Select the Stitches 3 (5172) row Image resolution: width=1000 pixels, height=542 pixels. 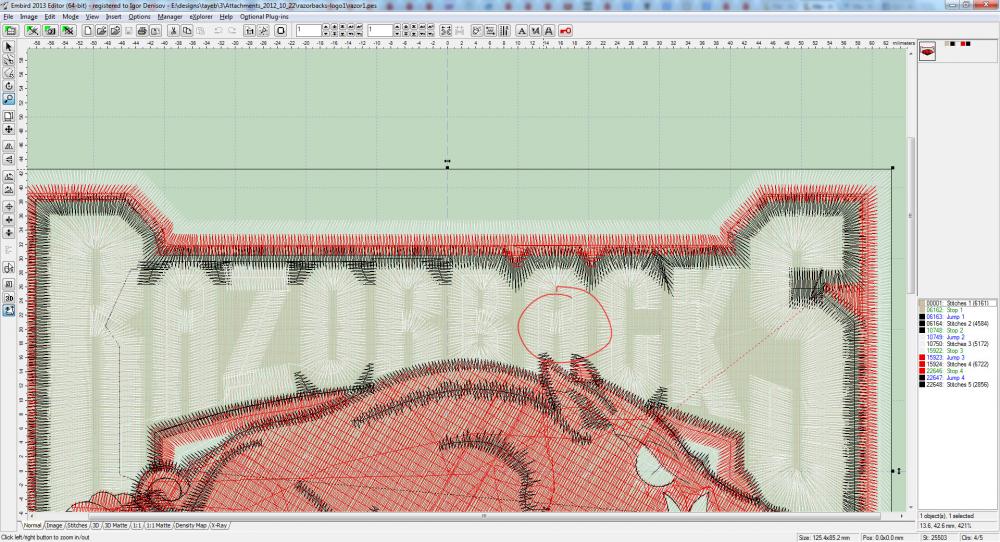point(957,344)
